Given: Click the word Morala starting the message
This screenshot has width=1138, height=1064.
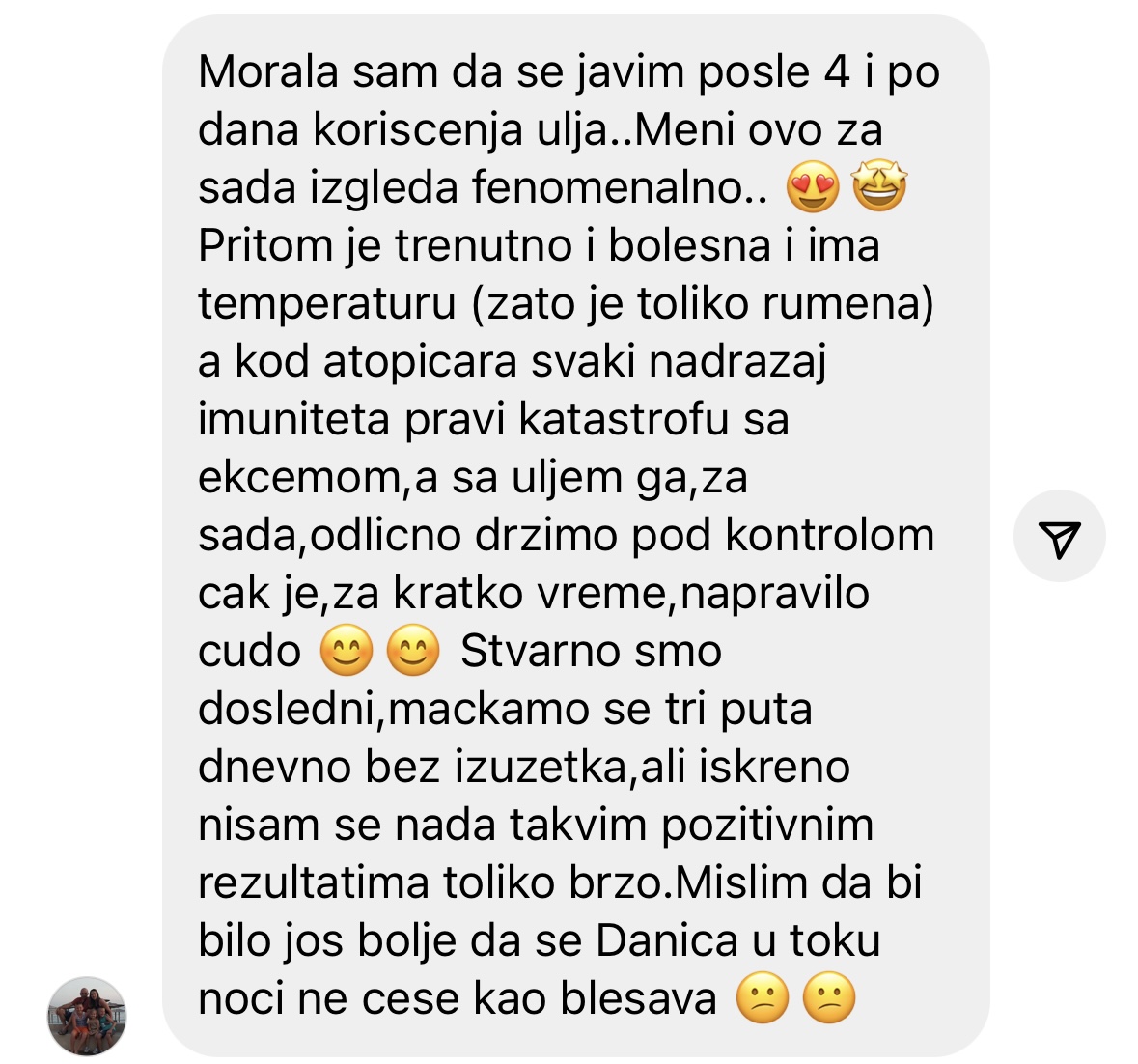Looking at the screenshot, I should click(268, 71).
